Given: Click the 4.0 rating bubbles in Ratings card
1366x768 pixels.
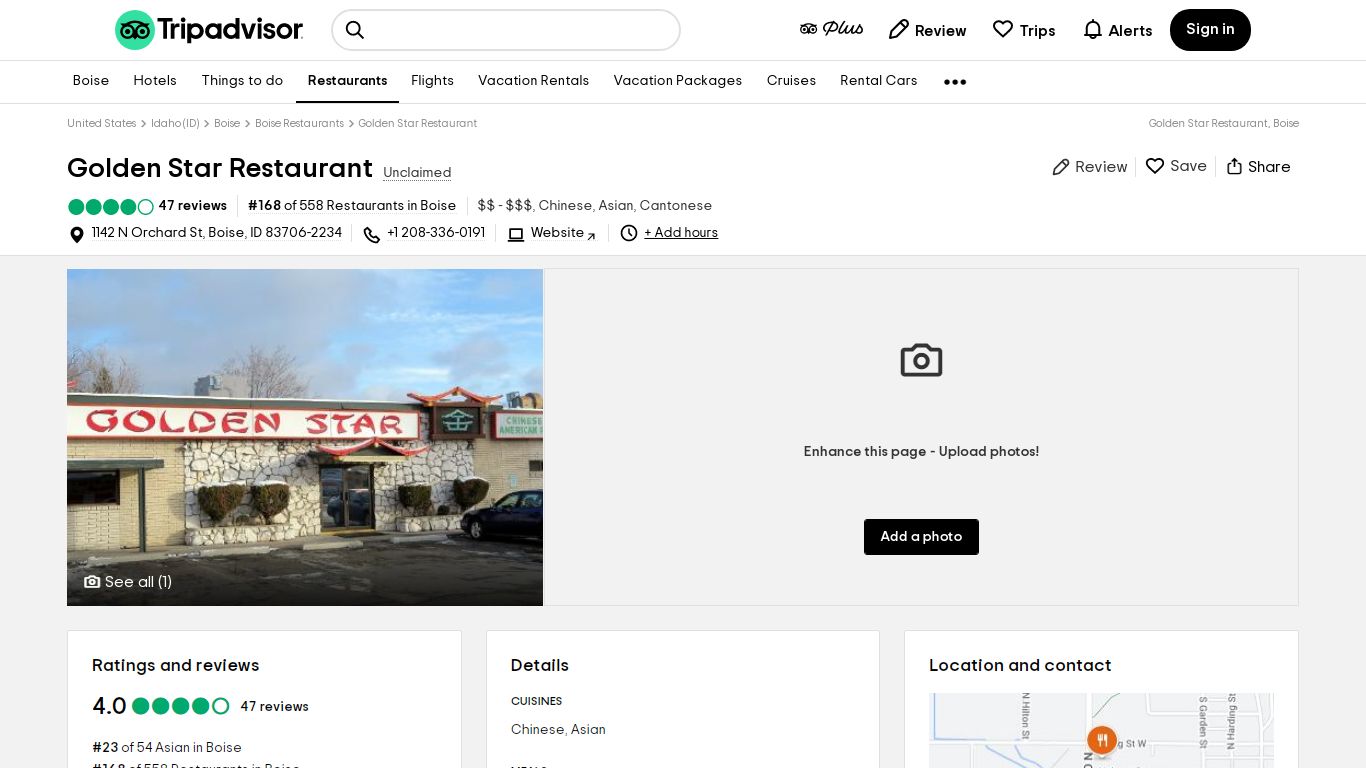Looking at the screenshot, I should 181,706.
